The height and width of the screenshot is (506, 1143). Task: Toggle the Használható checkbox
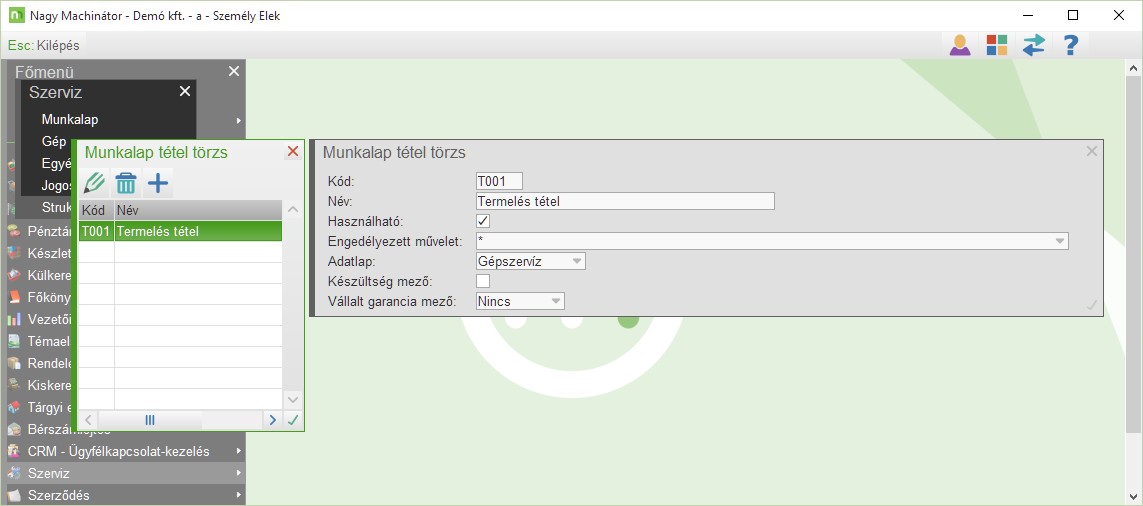tap(483, 221)
